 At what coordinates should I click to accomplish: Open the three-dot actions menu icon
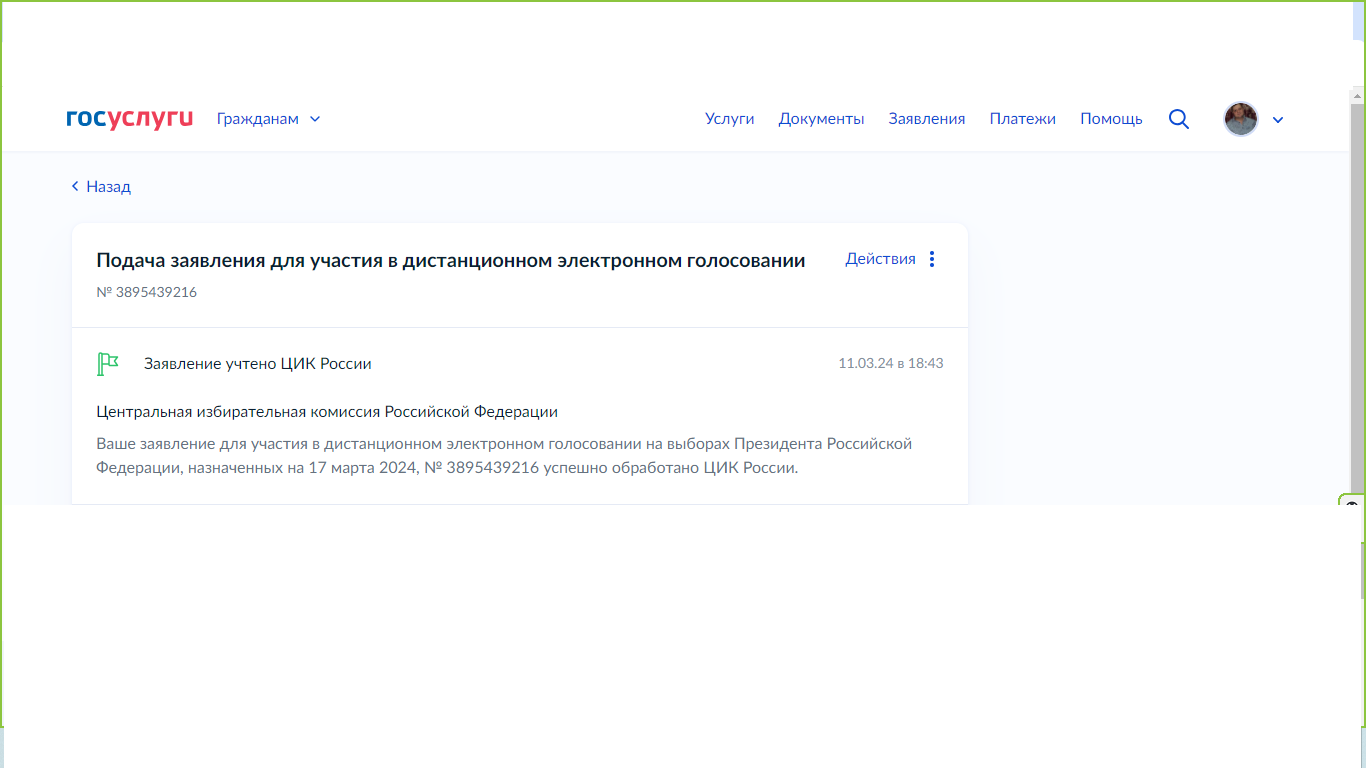coord(932,259)
